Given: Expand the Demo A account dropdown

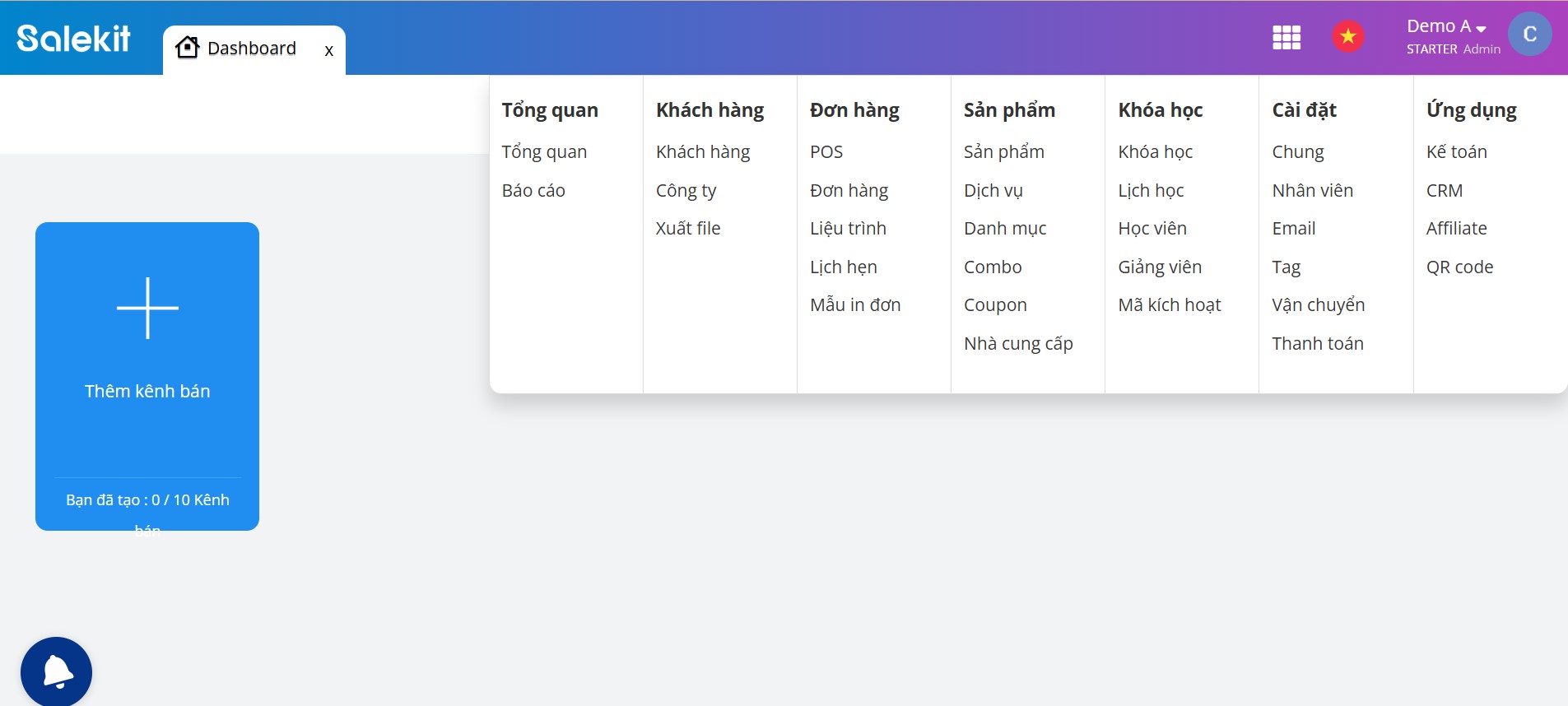Looking at the screenshot, I should pyautogui.click(x=1446, y=27).
